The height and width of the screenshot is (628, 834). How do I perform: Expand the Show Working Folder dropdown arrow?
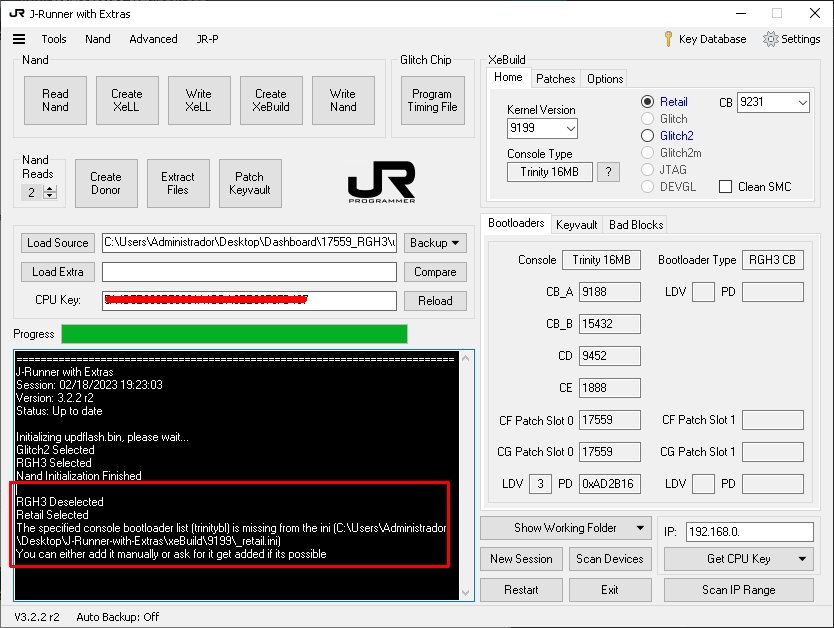click(640, 528)
